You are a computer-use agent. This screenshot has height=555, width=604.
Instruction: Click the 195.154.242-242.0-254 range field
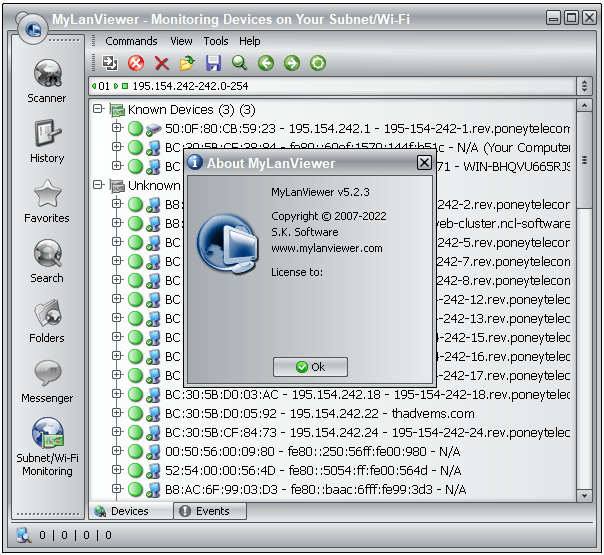tap(334, 86)
